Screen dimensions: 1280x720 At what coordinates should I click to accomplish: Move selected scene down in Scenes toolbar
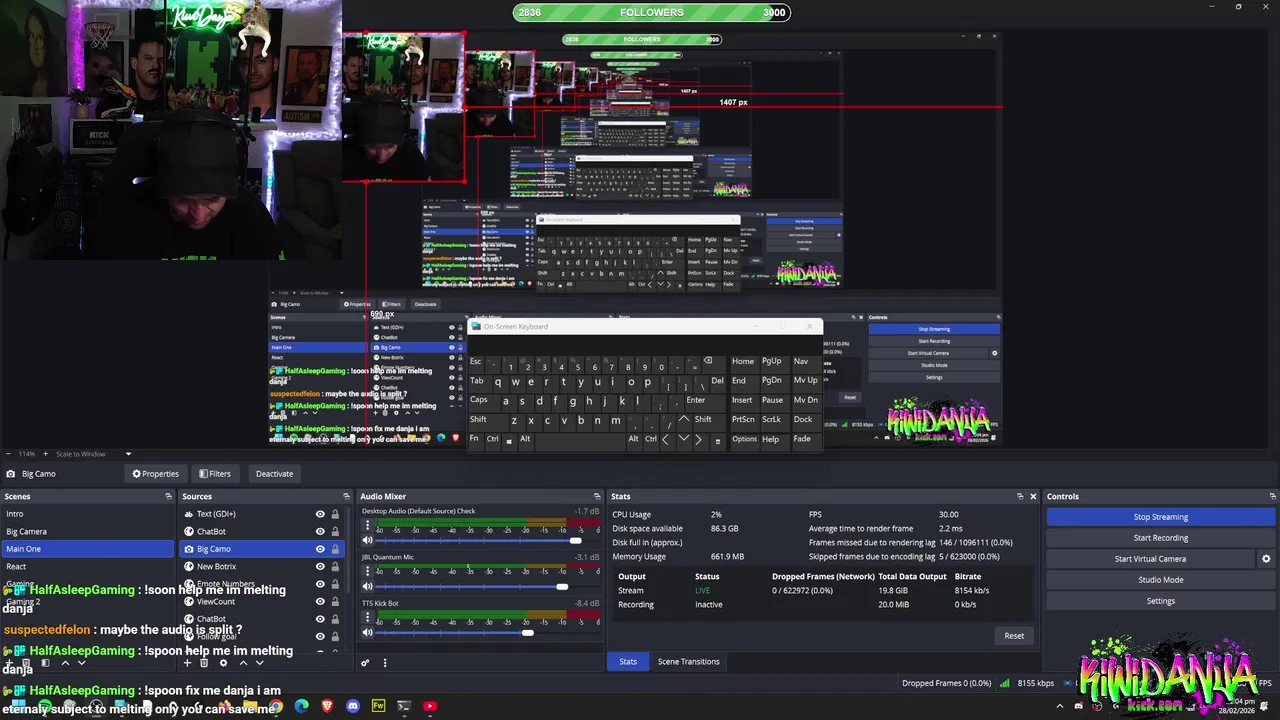[82, 662]
